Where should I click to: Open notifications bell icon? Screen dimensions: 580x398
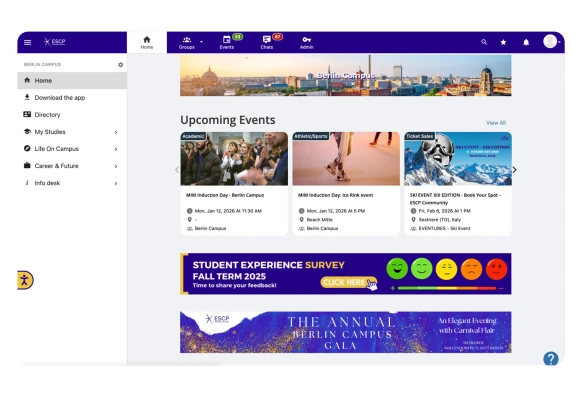pyautogui.click(x=526, y=42)
